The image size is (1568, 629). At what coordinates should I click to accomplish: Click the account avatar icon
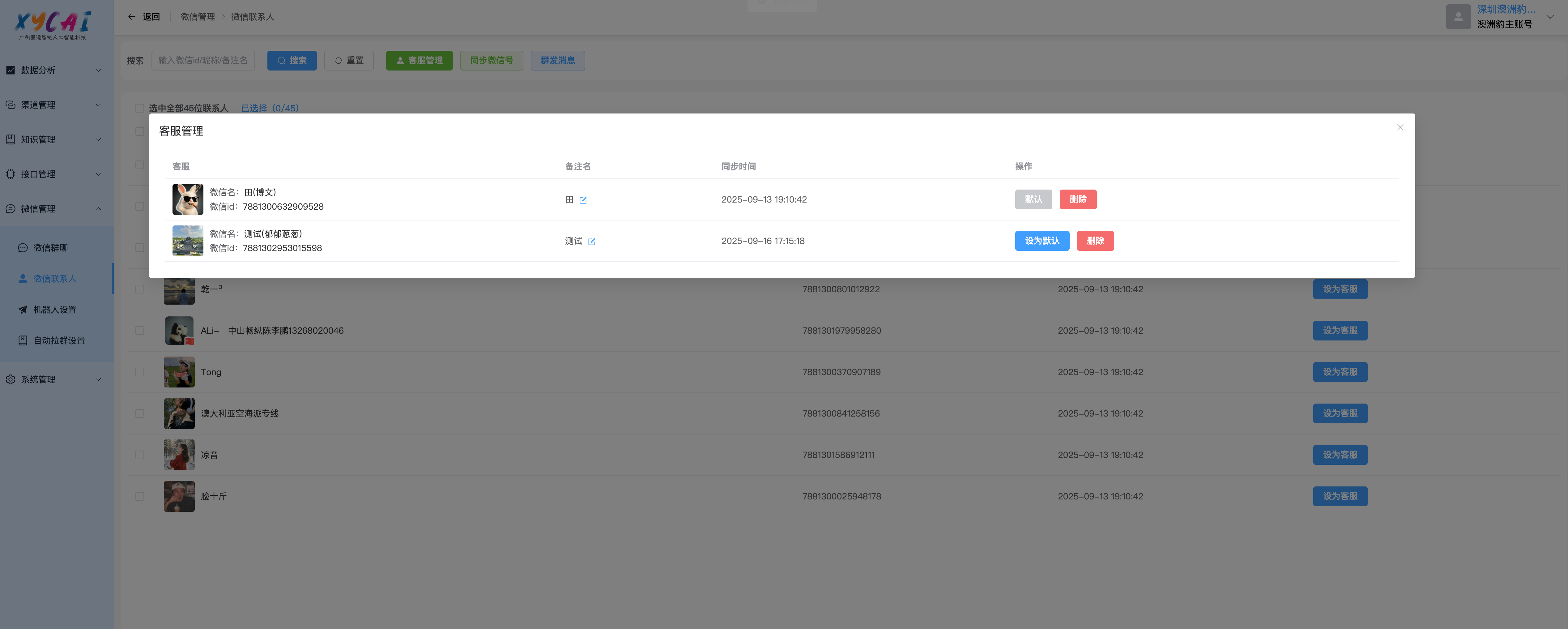click(1458, 17)
